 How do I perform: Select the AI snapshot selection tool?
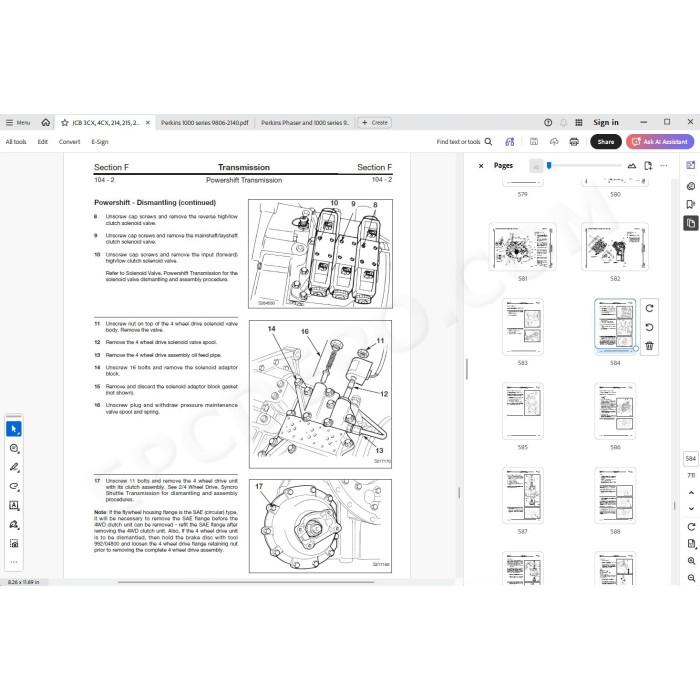click(x=14, y=543)
